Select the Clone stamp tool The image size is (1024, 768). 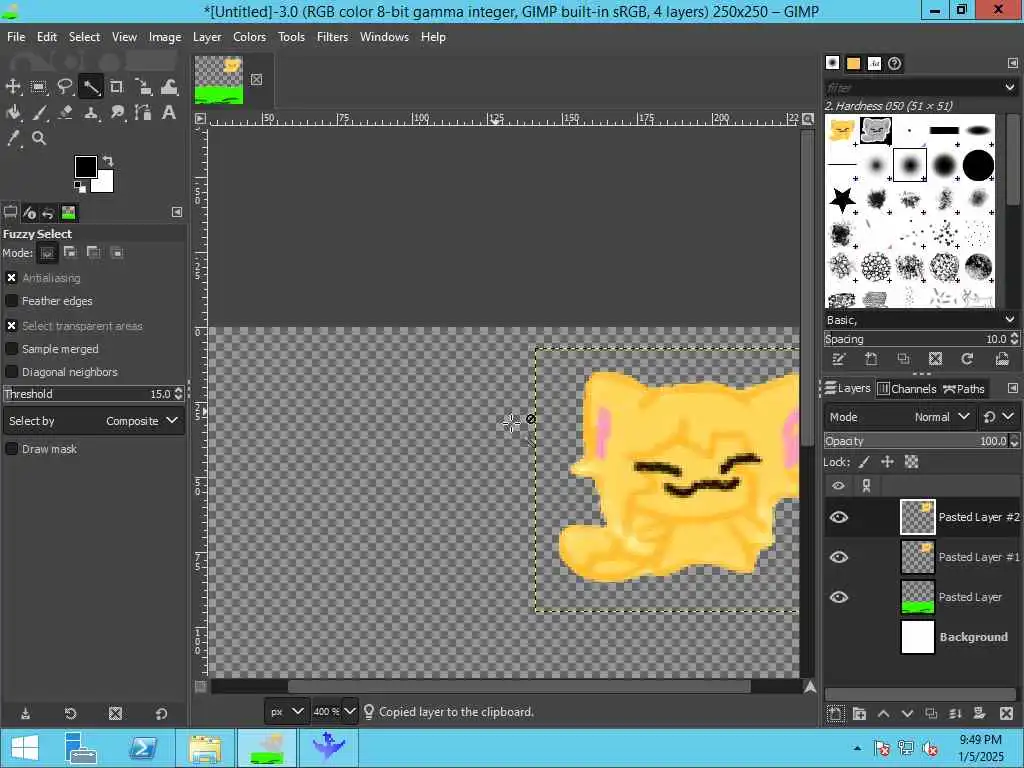tap(91, 112)
